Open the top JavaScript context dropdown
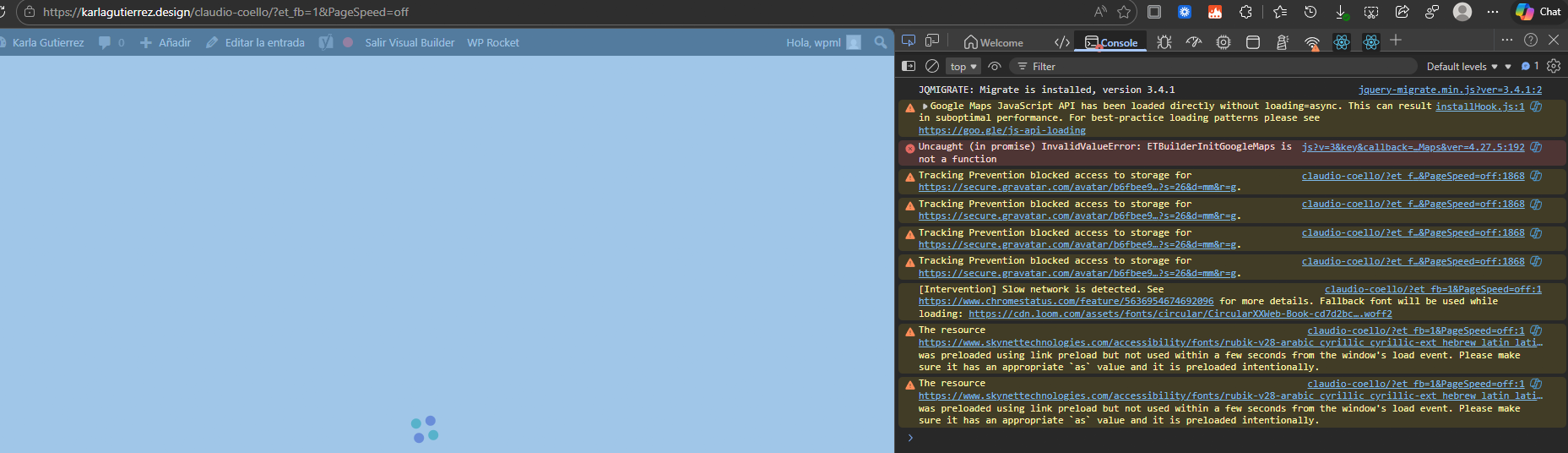 pos(963,66)
